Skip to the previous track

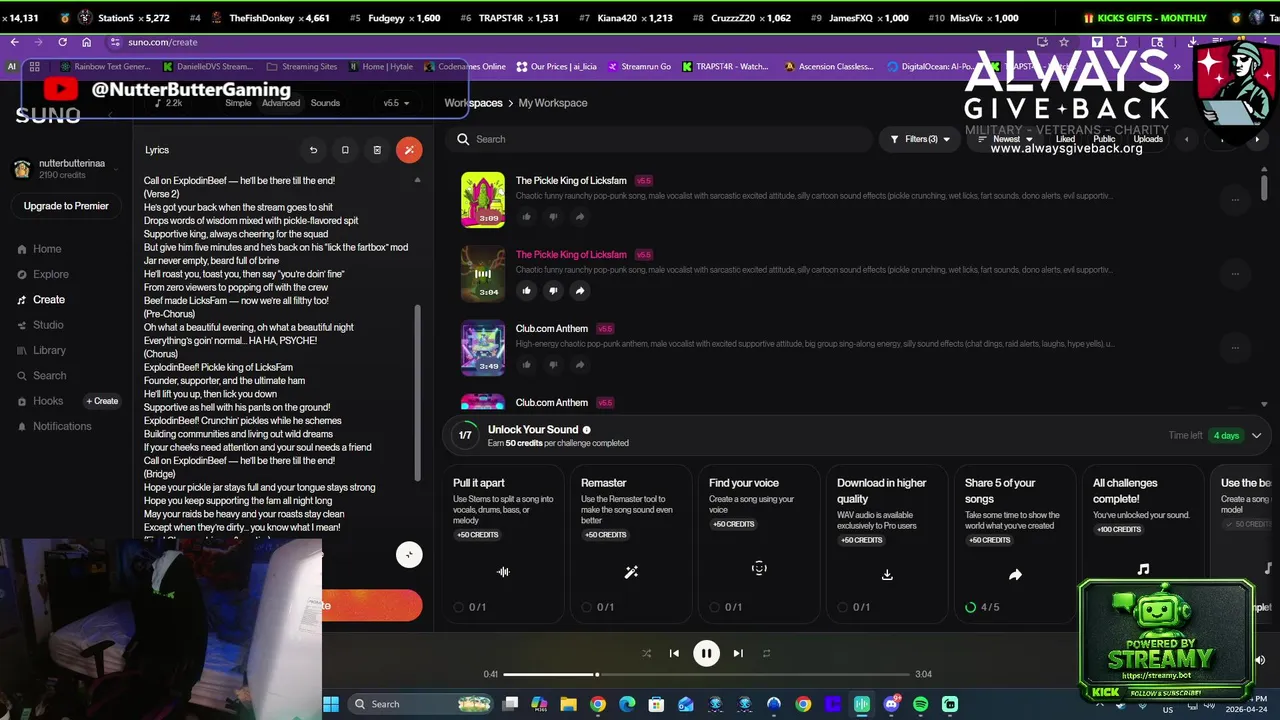pos(674,653)
